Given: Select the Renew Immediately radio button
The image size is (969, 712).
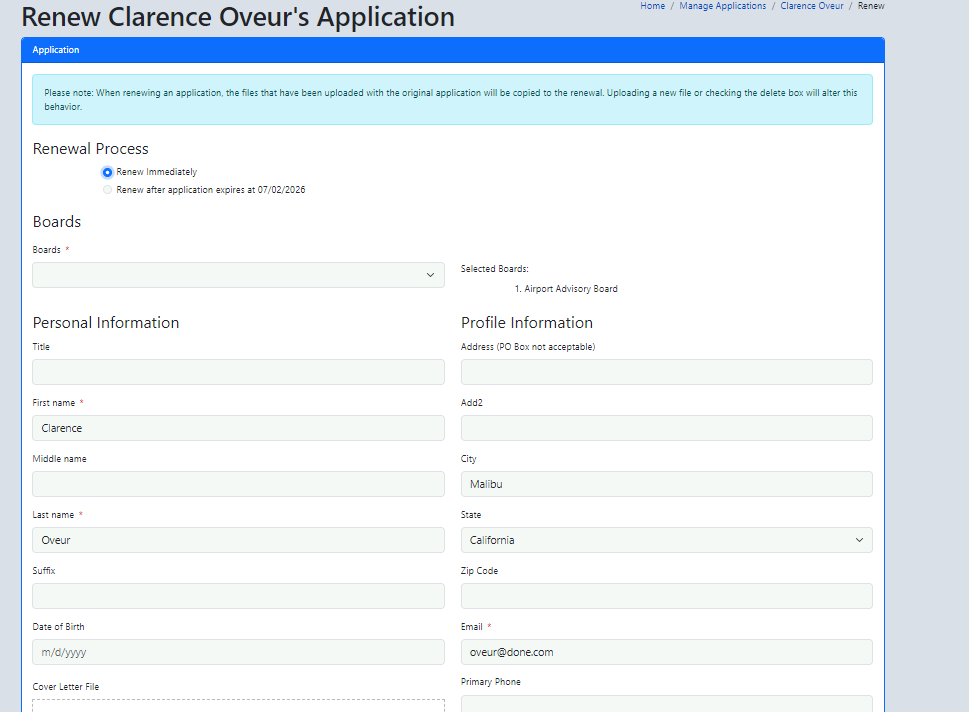Looking at the screenshot, I should coord(108,172).
